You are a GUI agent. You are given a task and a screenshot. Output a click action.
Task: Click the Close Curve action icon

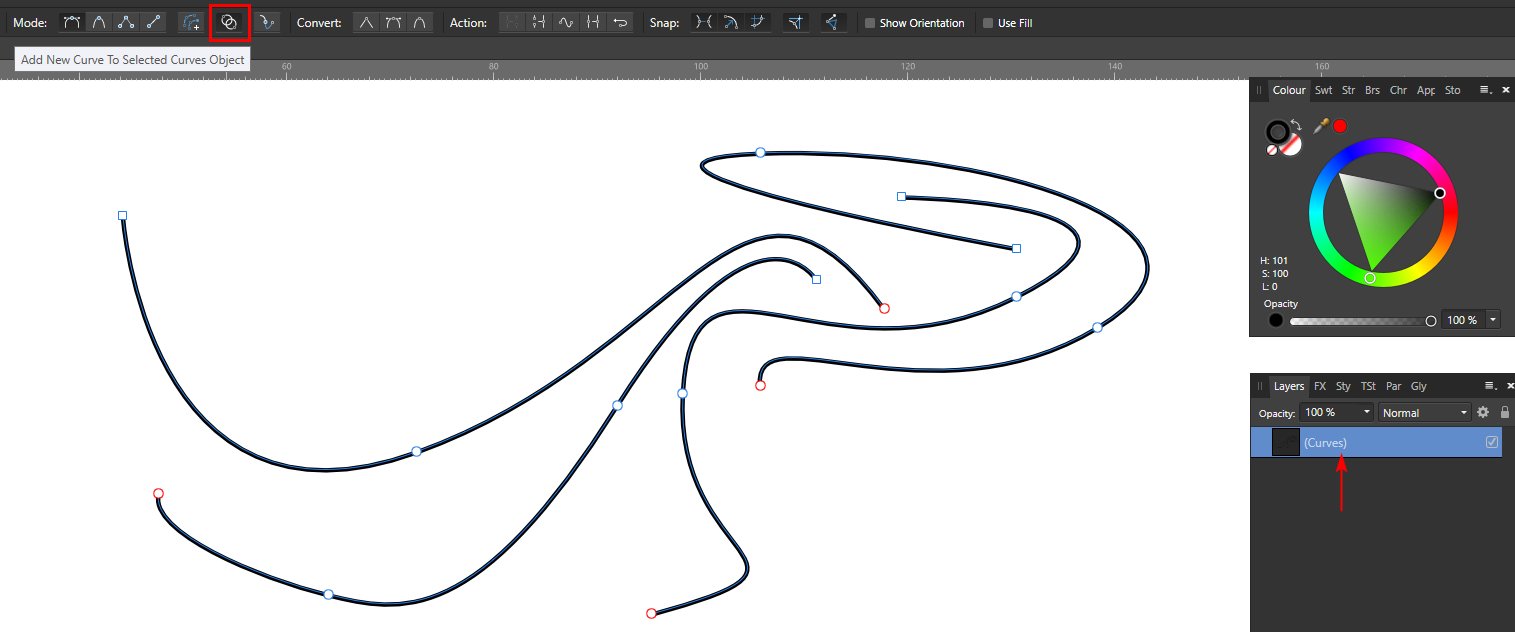[539, 22]
